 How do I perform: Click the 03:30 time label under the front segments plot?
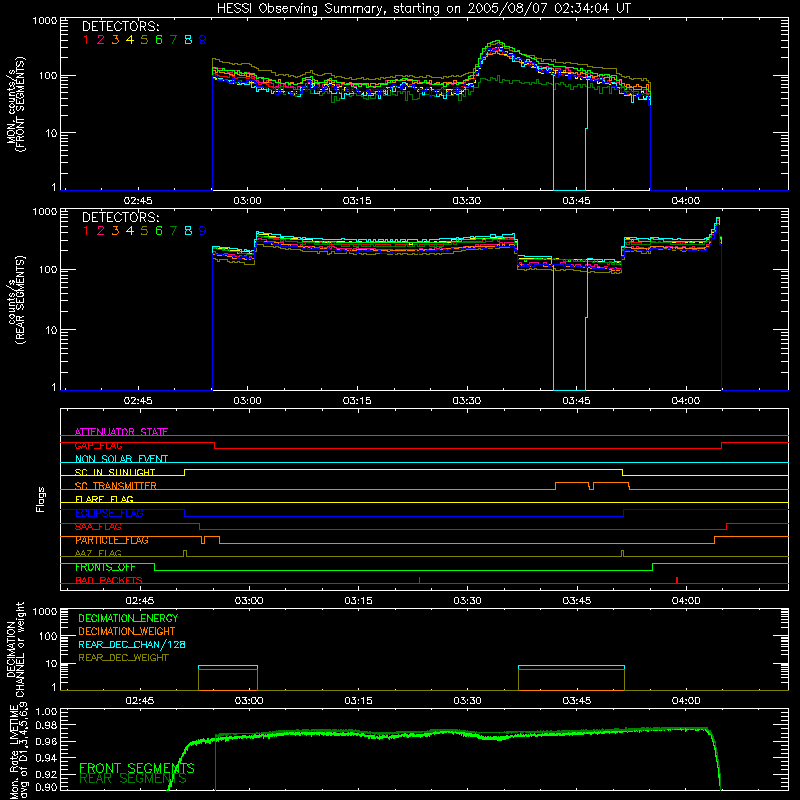pos(466,201)
